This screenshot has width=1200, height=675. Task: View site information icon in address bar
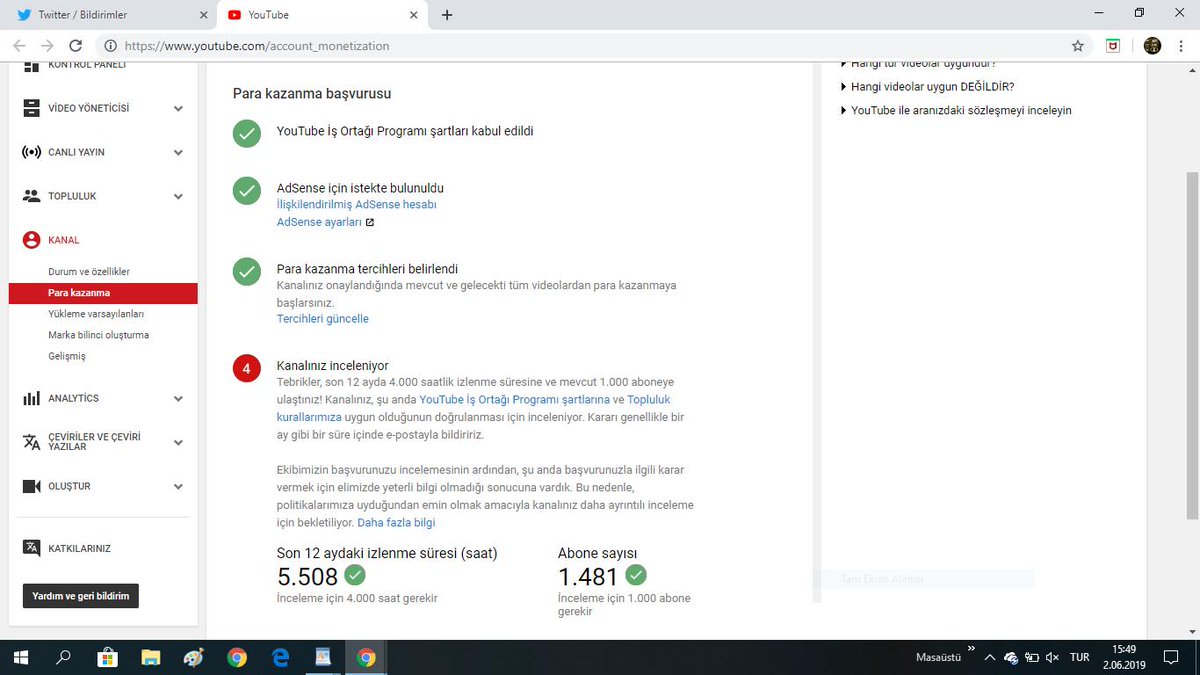coord(110,46)
